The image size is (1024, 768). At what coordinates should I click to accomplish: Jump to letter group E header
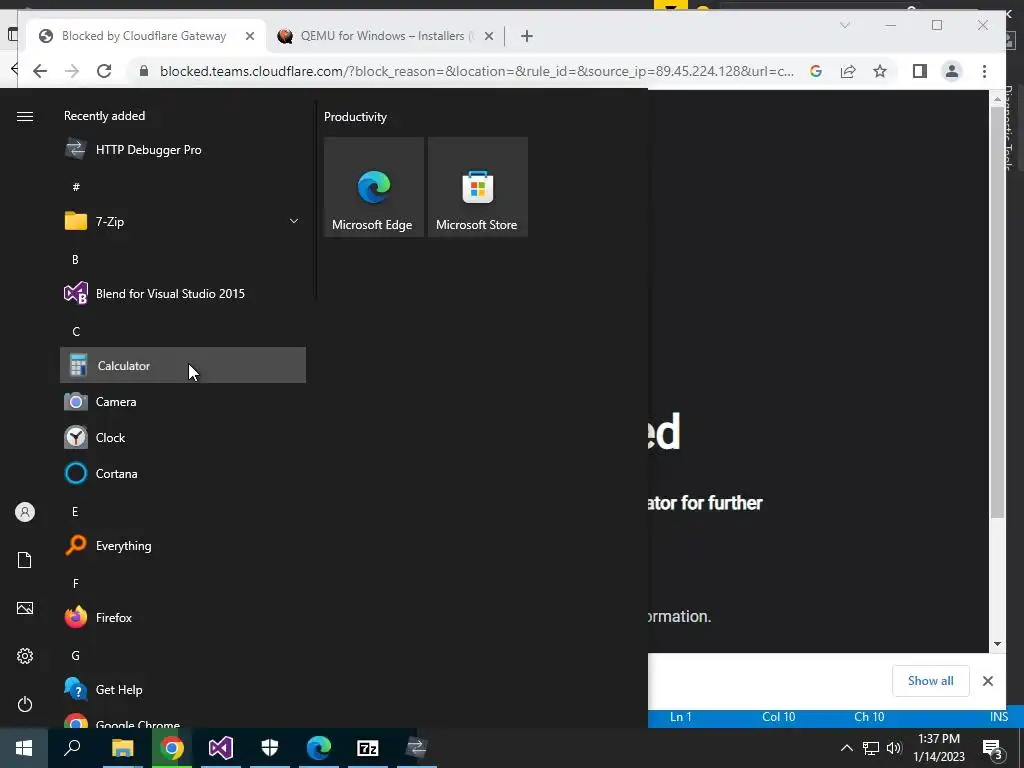click(75, 511)
